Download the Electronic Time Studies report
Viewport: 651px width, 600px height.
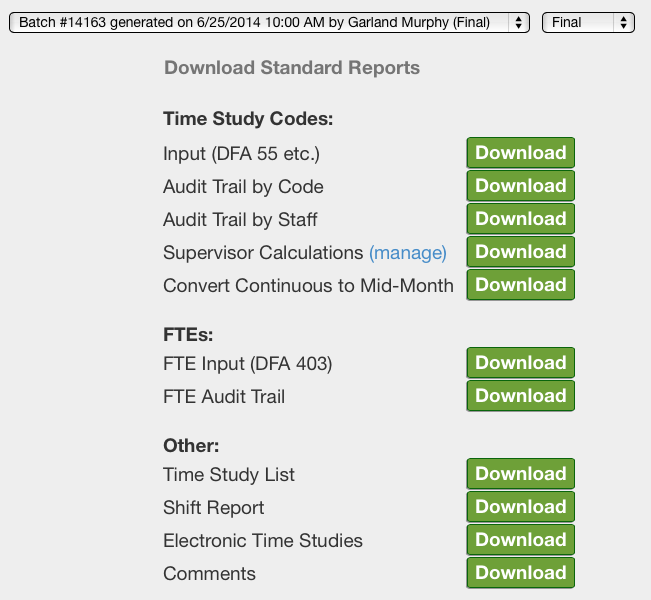click(x=520, y=540)
